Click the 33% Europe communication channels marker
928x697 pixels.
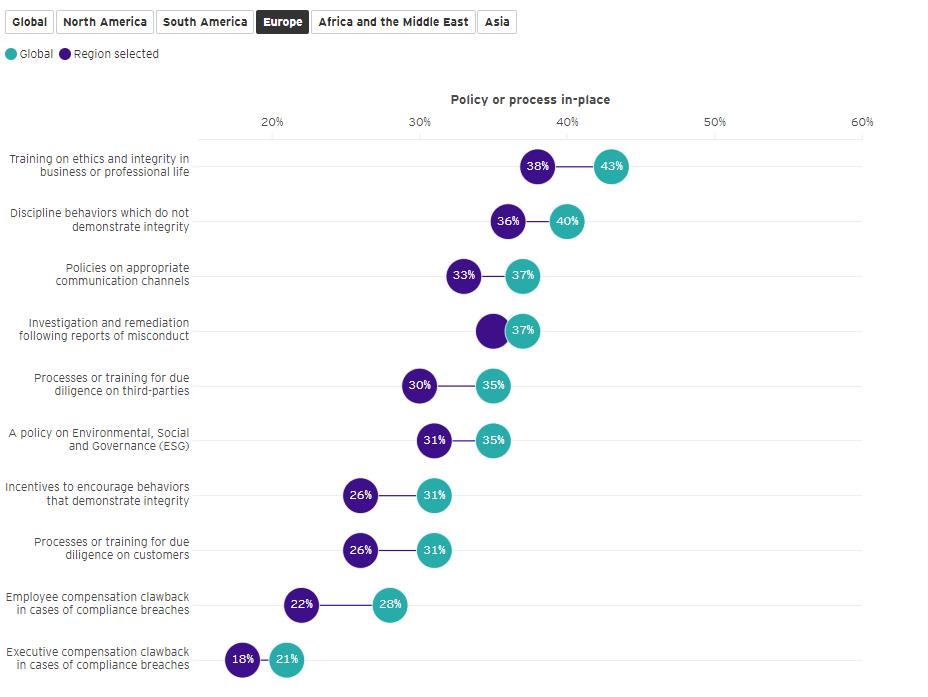tap(464, 275)
